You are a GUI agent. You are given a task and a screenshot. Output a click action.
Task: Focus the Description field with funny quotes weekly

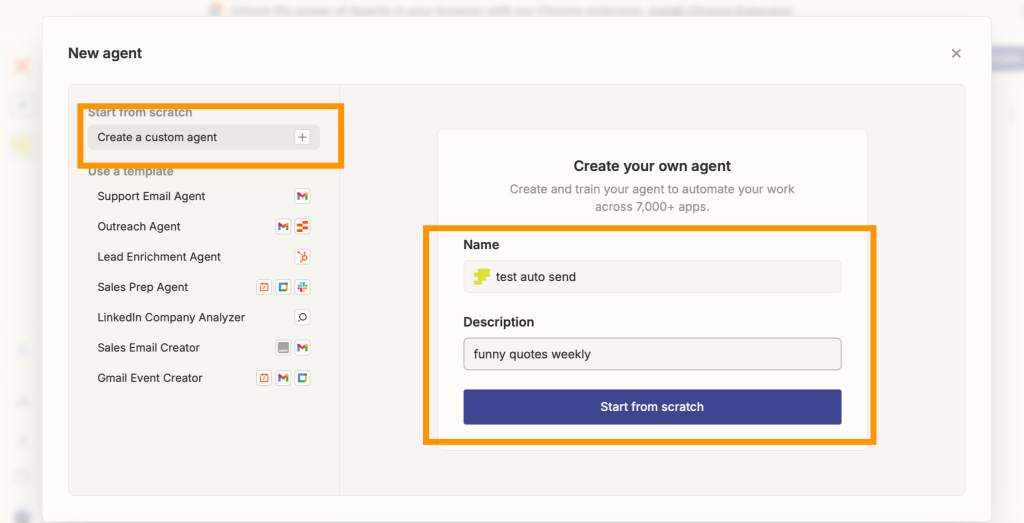pyautogui.click(x=652, y=354)
